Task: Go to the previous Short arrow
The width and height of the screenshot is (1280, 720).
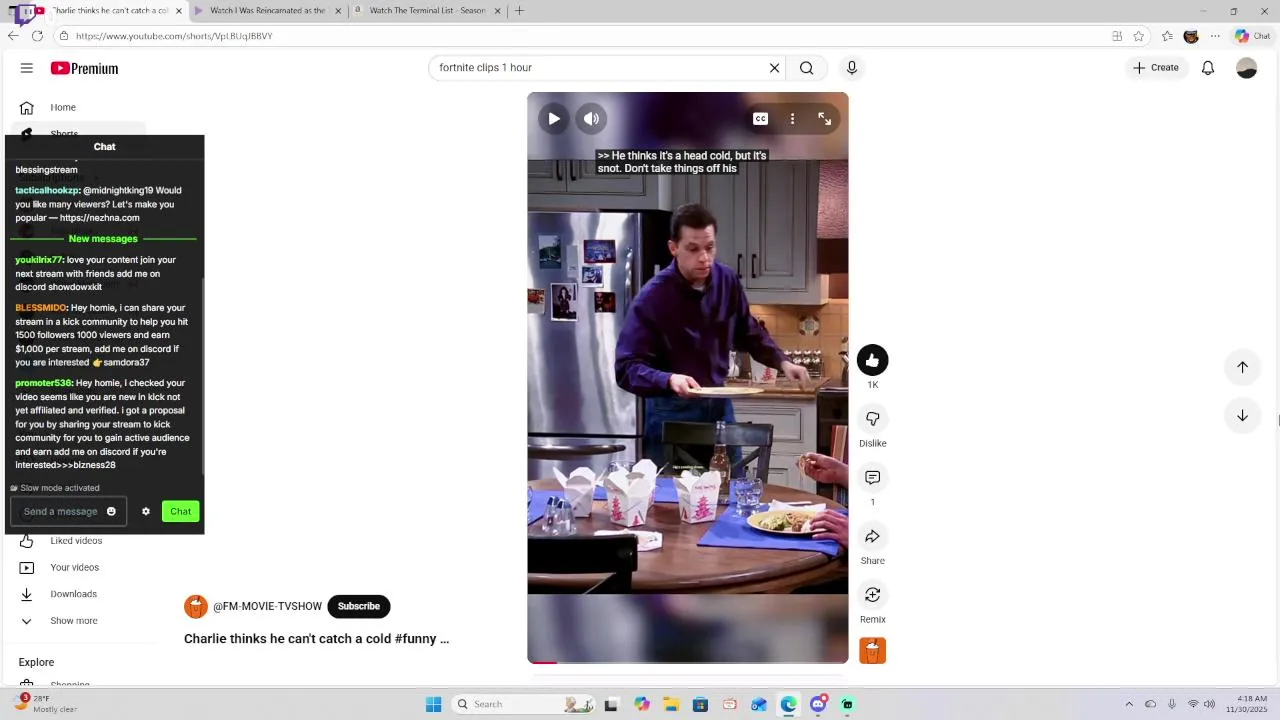Action: pyautogui.click(x=1242, y=367)
